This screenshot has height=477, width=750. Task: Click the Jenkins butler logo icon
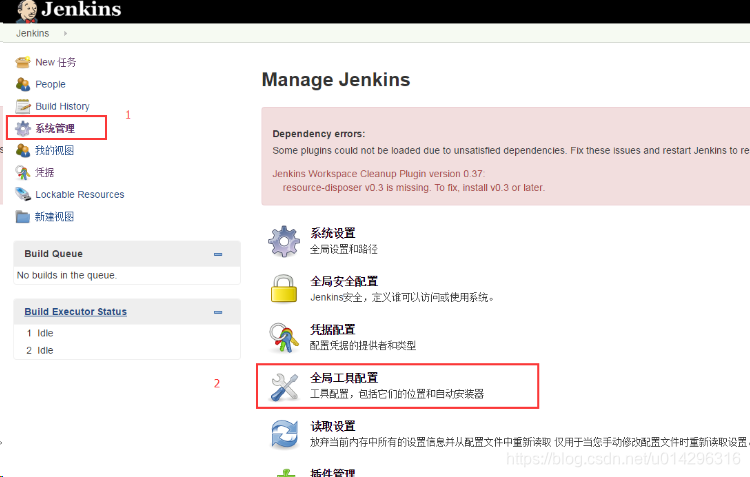pyautogui.click(x=27, y=11)
